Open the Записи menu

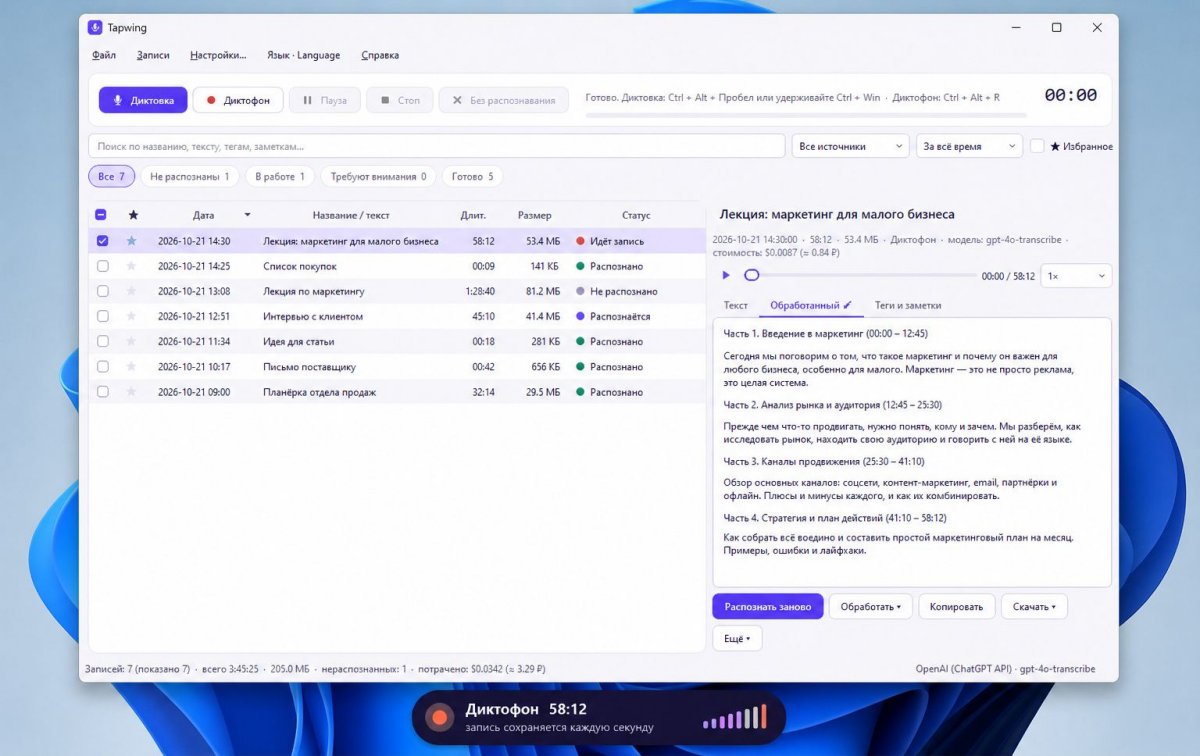(x=153, y=55)
